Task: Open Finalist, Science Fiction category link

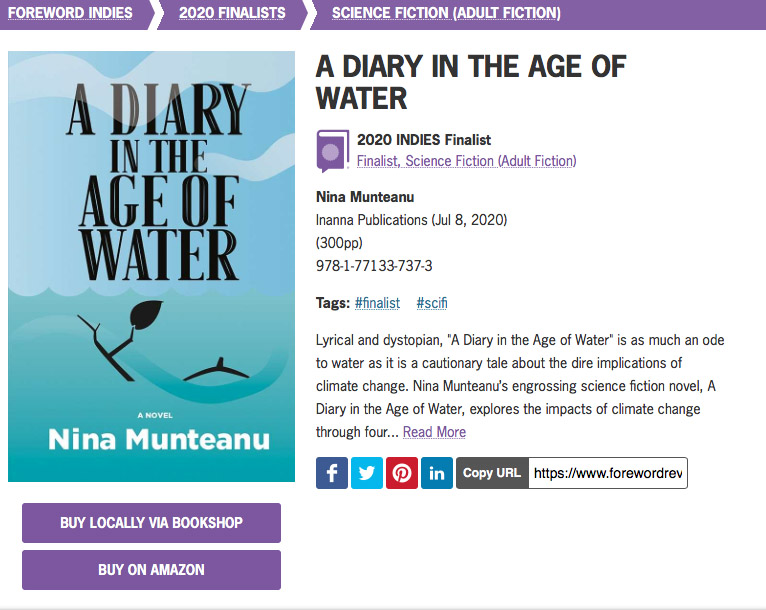Action: (466, 160)
